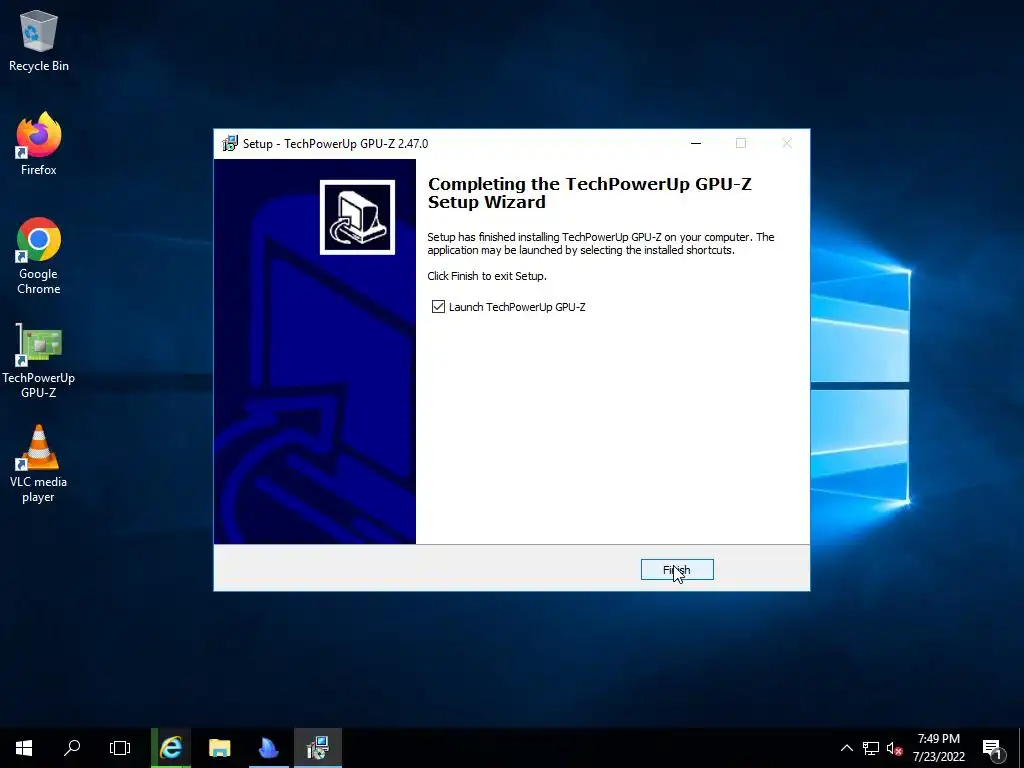
Task: Open network status tray icon
Action: point(871,748)
